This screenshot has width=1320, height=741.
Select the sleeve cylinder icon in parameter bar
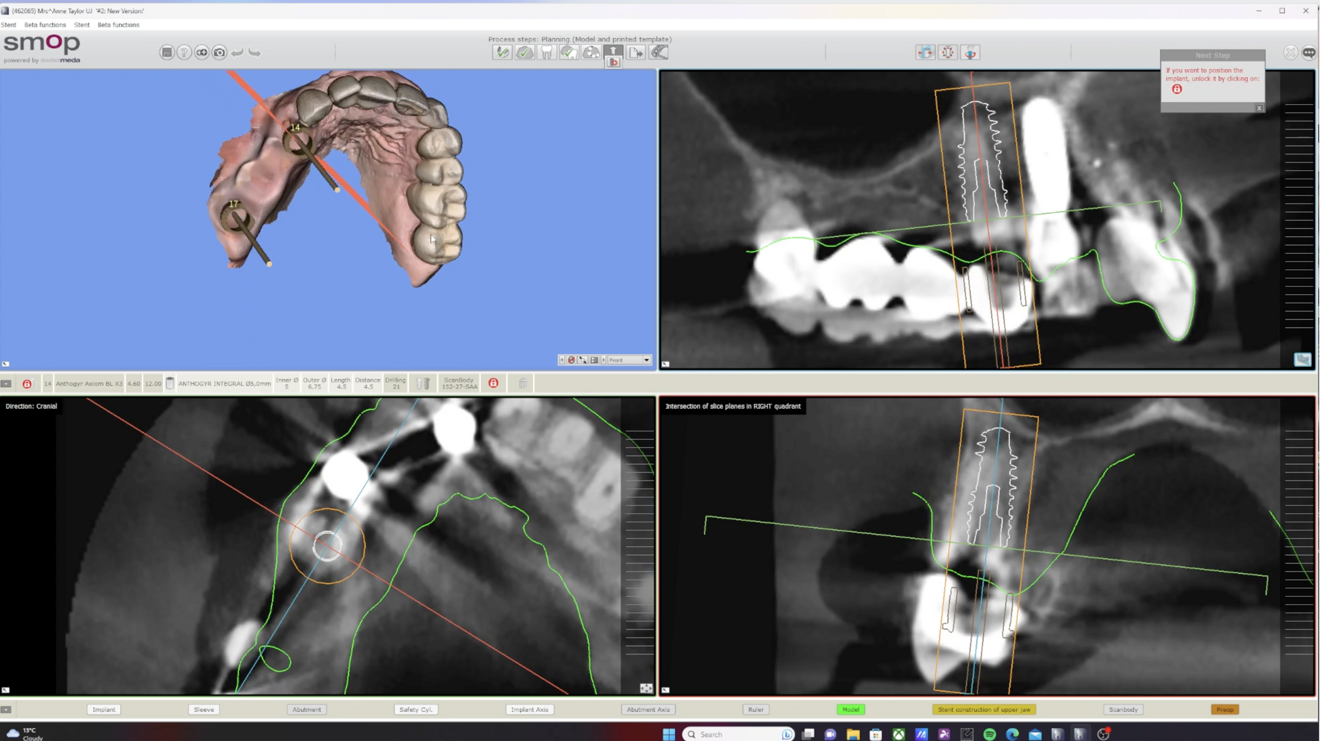(170, 382)
